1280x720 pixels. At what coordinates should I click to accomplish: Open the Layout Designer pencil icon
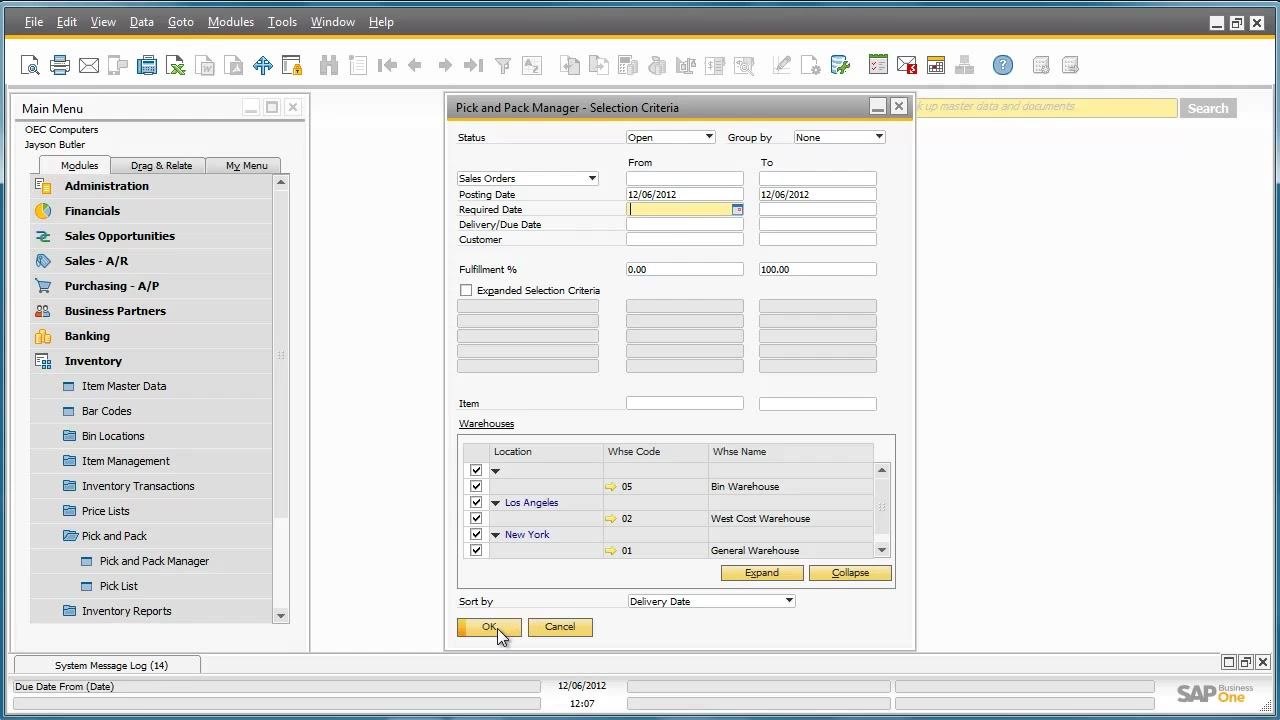click(x=782, y=66)
